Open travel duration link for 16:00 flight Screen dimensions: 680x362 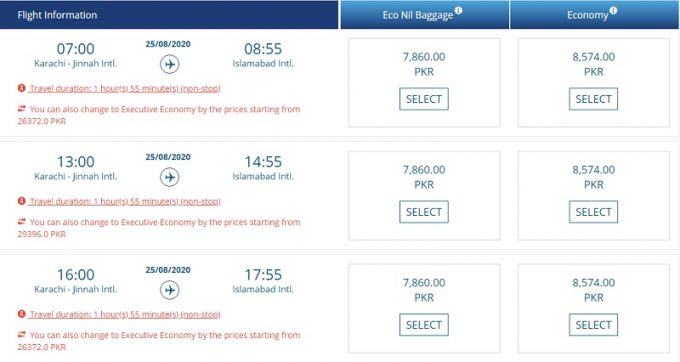[x=125, y=314]
